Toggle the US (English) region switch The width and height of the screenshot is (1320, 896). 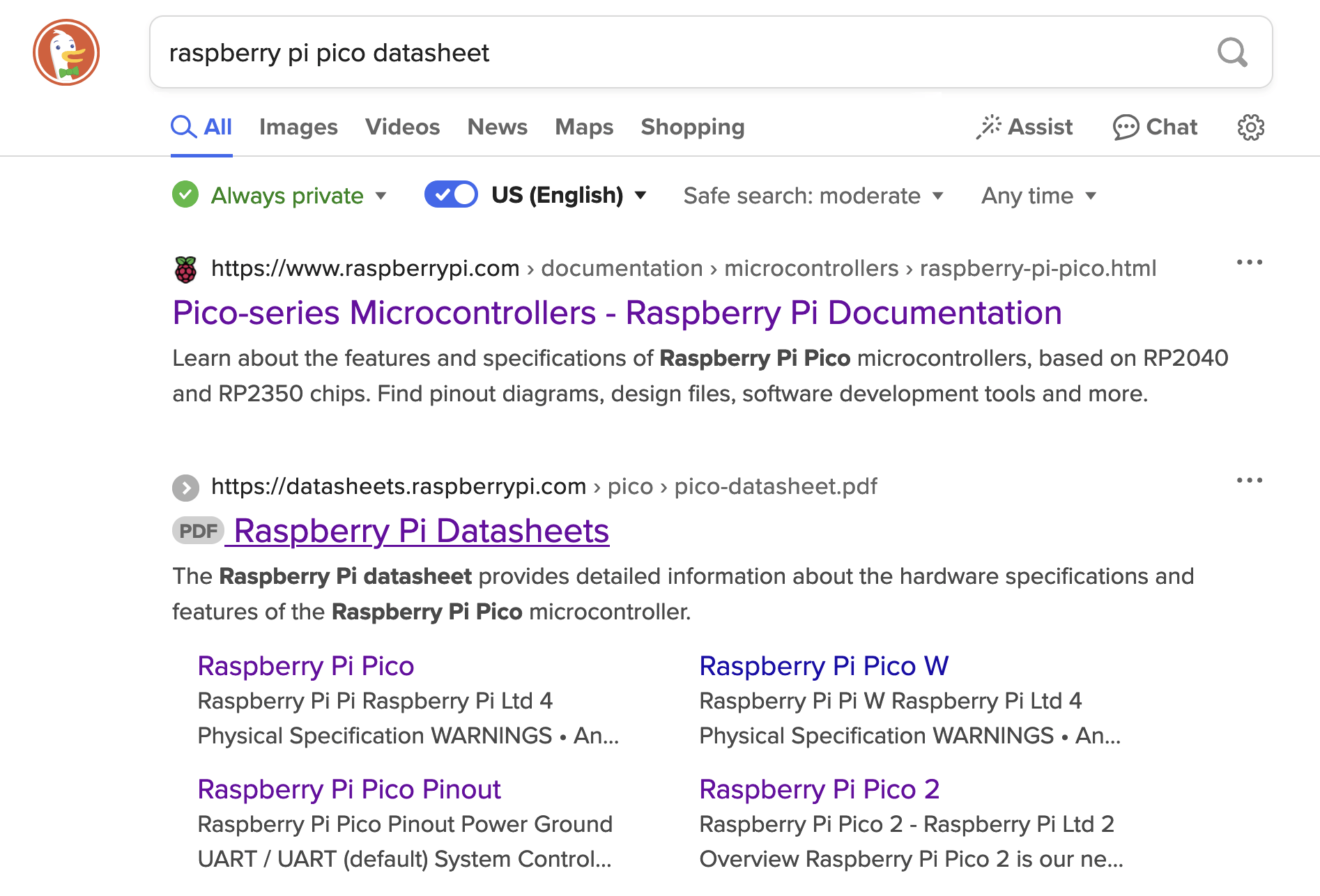pyautogui.click(x=451, y=194)
